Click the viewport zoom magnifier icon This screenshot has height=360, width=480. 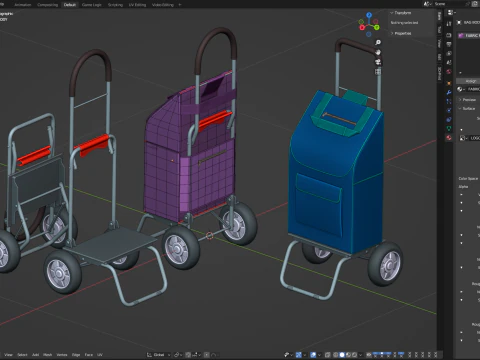[378, 43]
